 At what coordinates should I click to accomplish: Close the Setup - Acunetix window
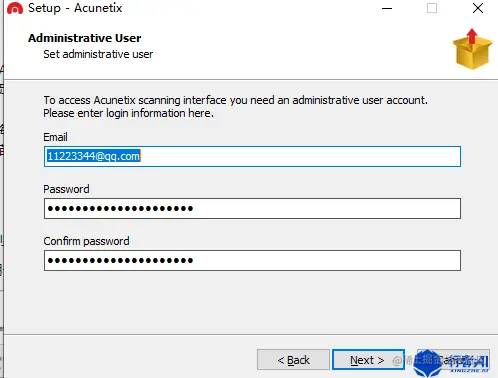coord(478,8)
